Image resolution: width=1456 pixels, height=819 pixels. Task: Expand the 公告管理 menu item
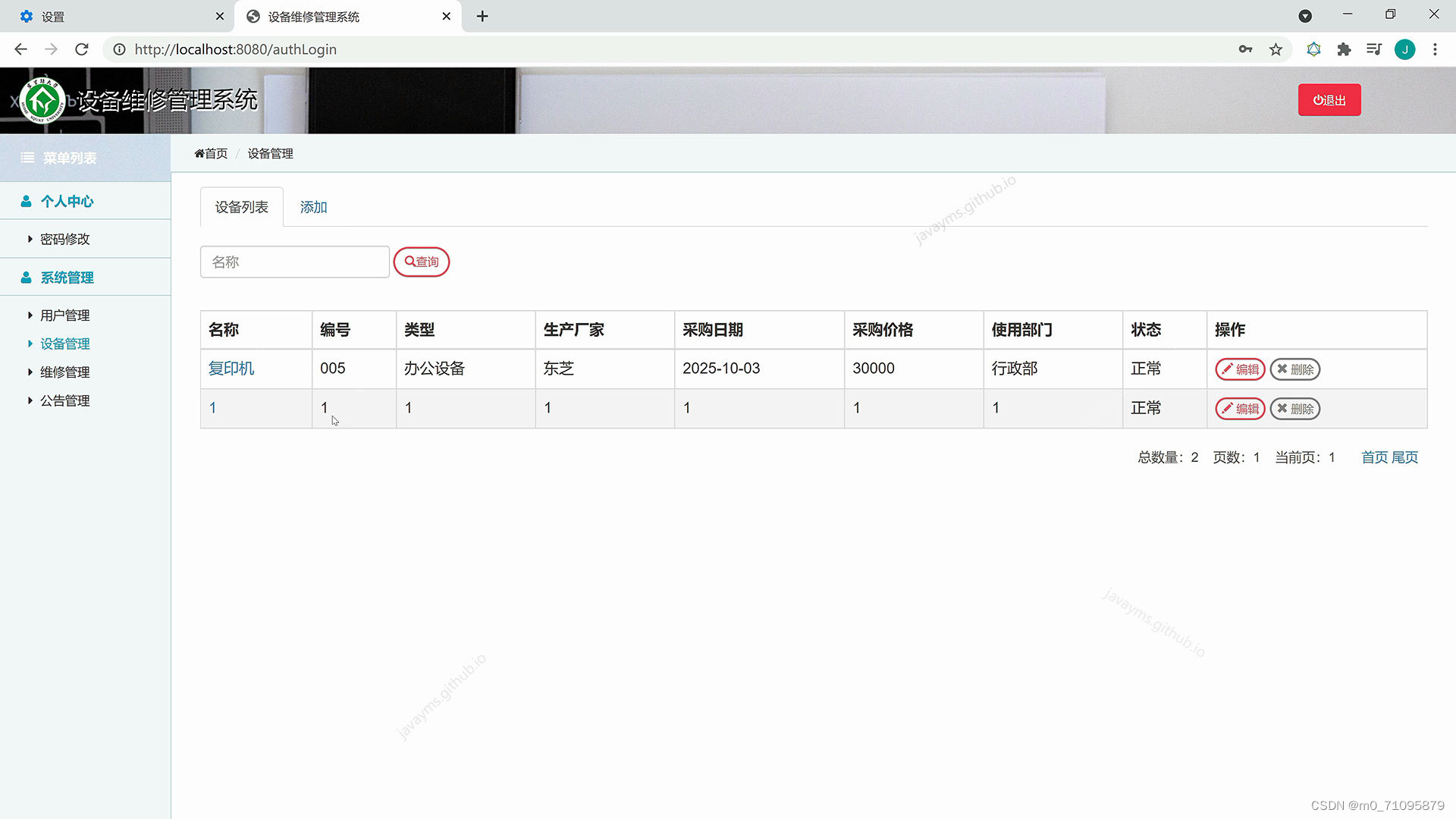click(64, 400)
